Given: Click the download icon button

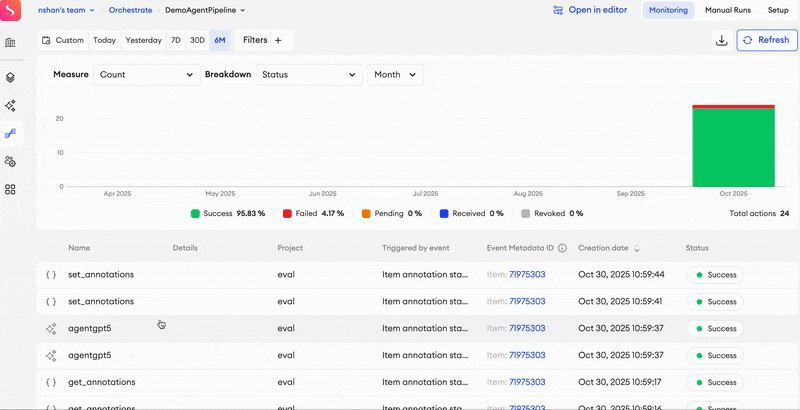Looking at the screenshot, I should pos(721,40).
